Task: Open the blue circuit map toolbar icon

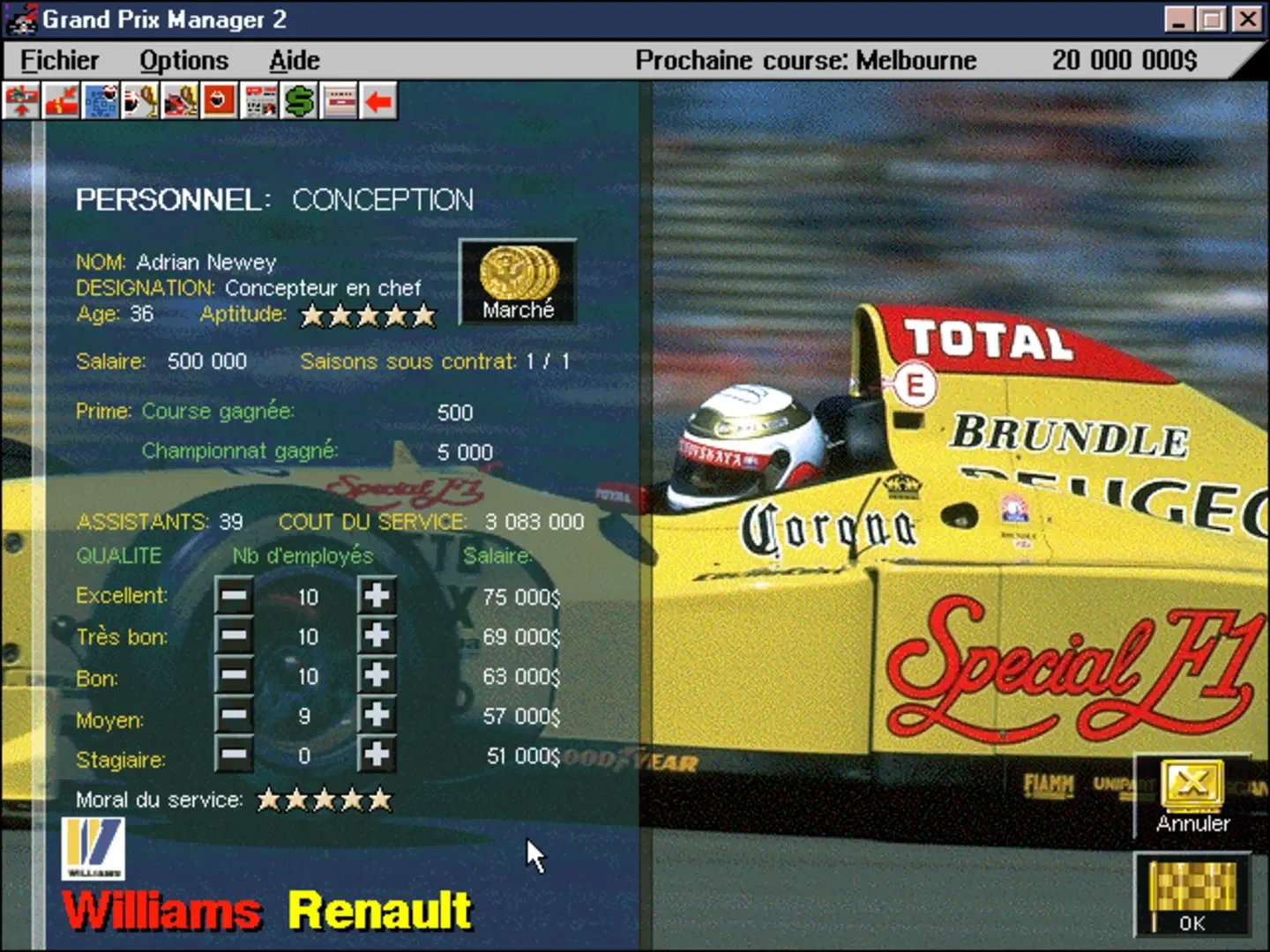Action: (101, 101)
